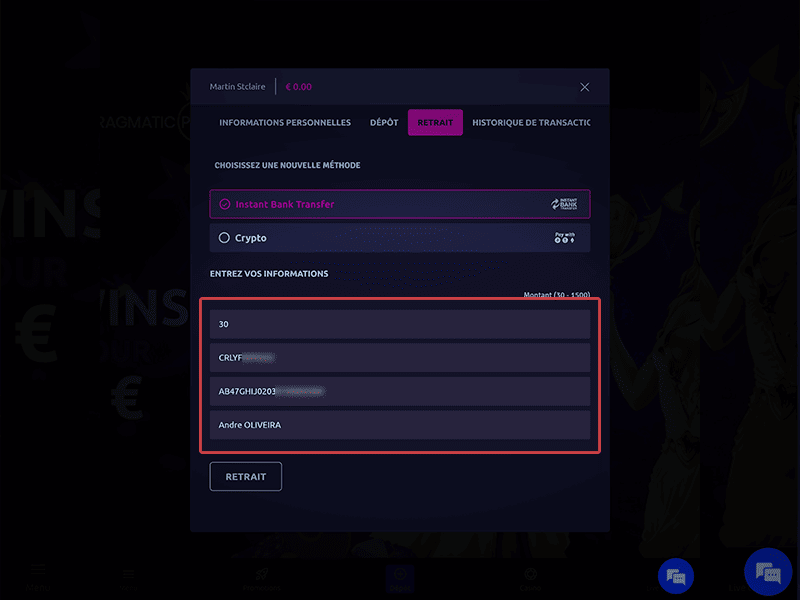Click the Instant Bank Transfer logo icon

click(564, 204)
